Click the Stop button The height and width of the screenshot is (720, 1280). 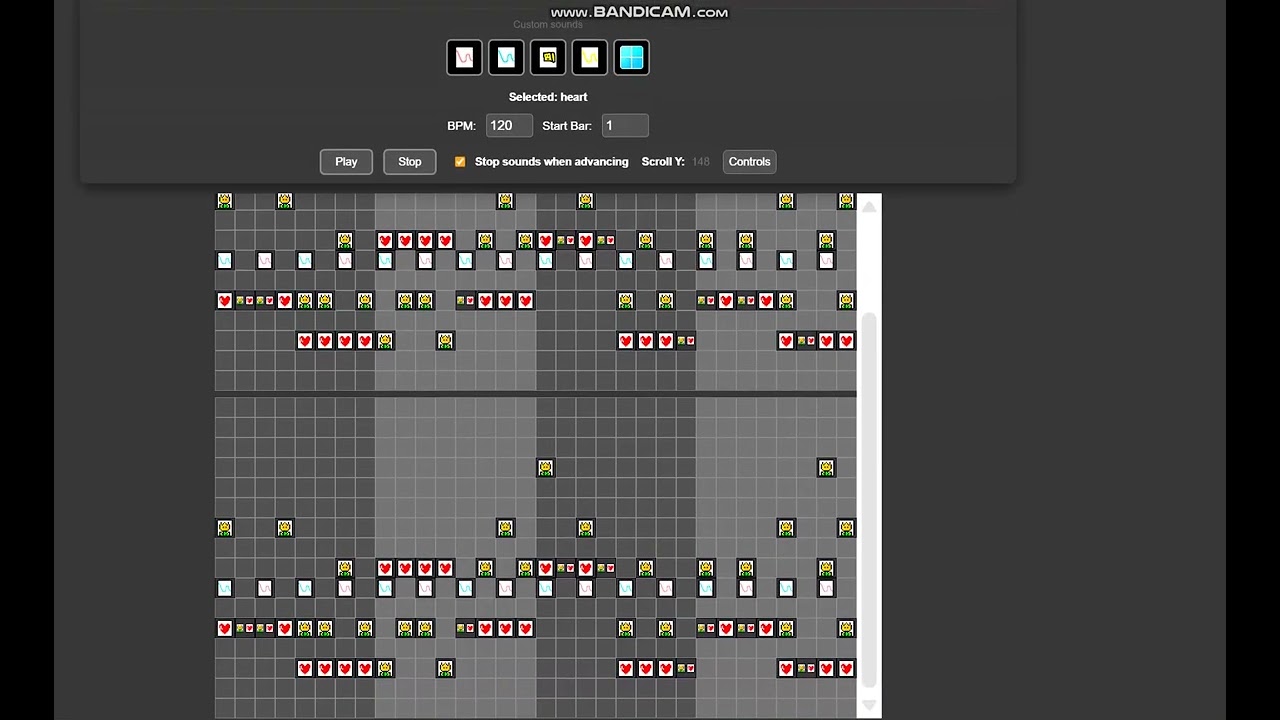click(410, 162)
